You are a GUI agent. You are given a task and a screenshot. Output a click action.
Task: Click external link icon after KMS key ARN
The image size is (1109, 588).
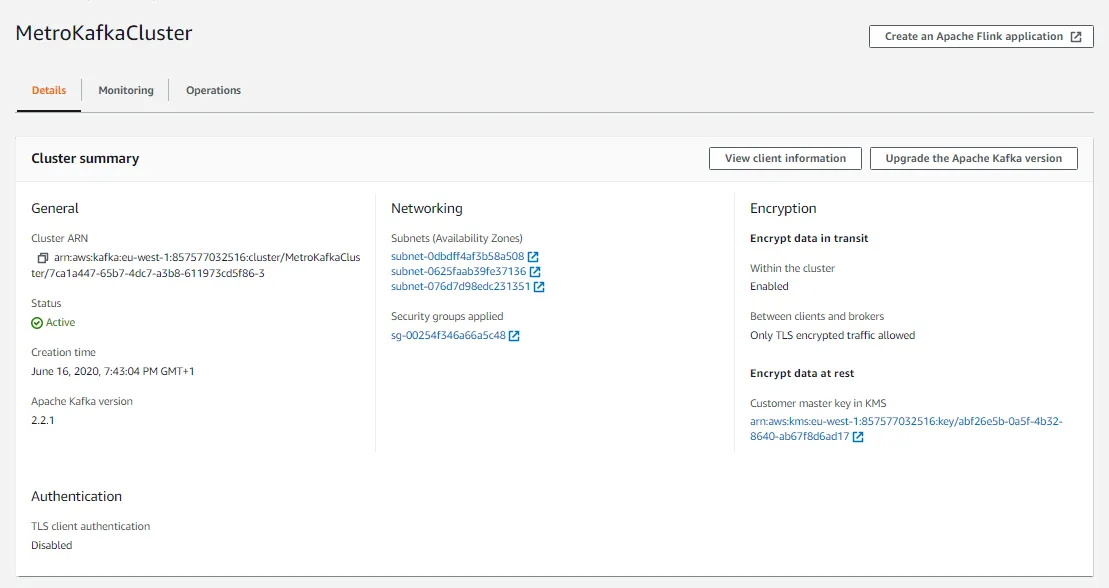coord(858,437)
